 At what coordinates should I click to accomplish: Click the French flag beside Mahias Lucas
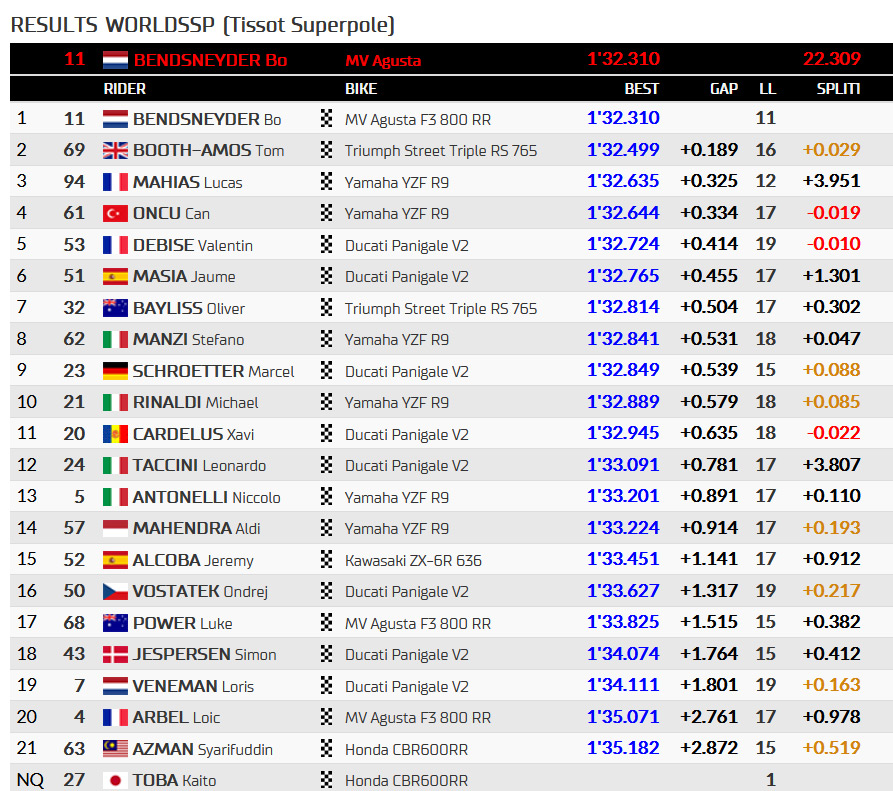point(115,182)
